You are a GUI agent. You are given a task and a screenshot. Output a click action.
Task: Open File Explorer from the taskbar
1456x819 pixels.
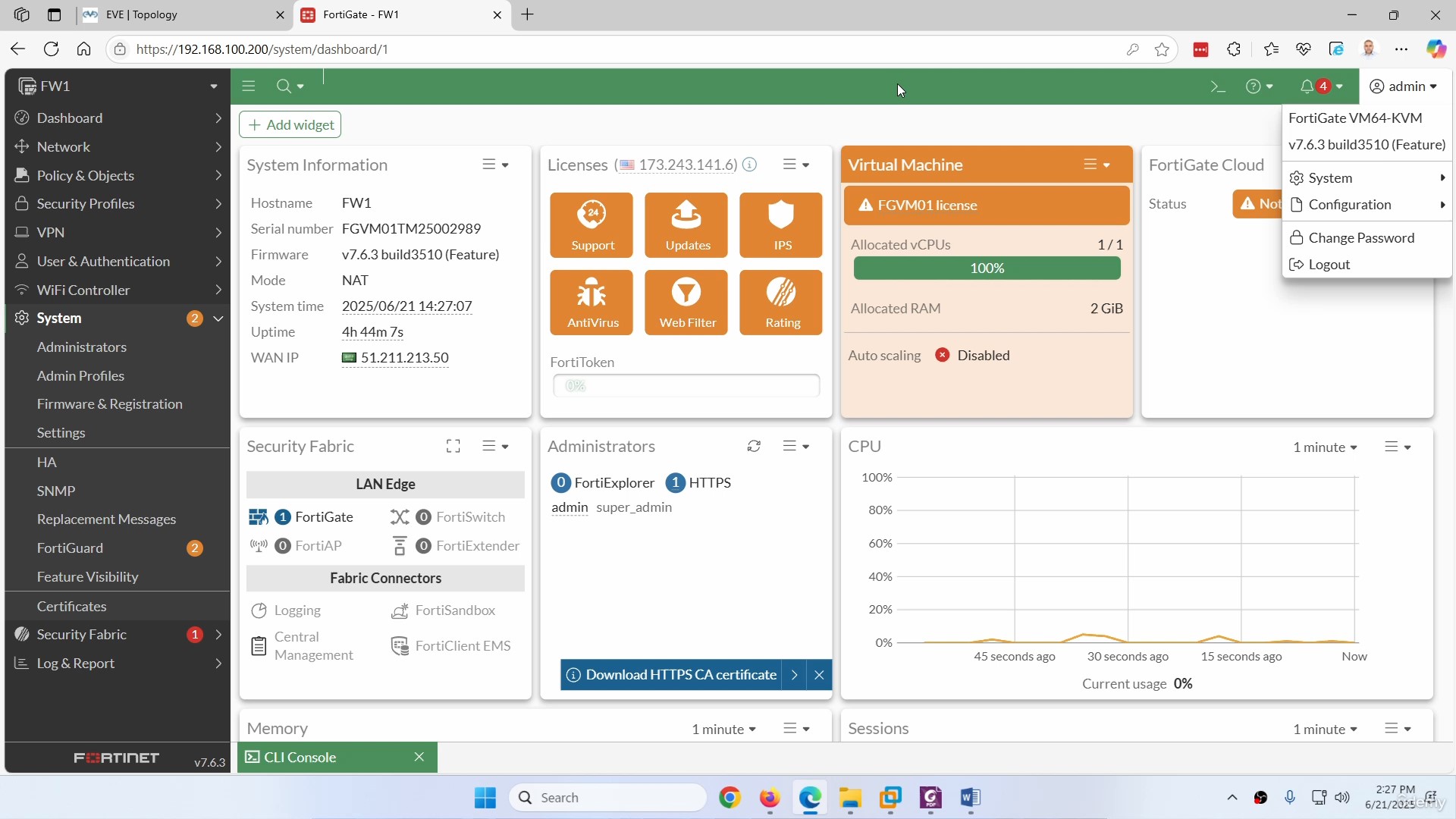(x=850, y=798)
